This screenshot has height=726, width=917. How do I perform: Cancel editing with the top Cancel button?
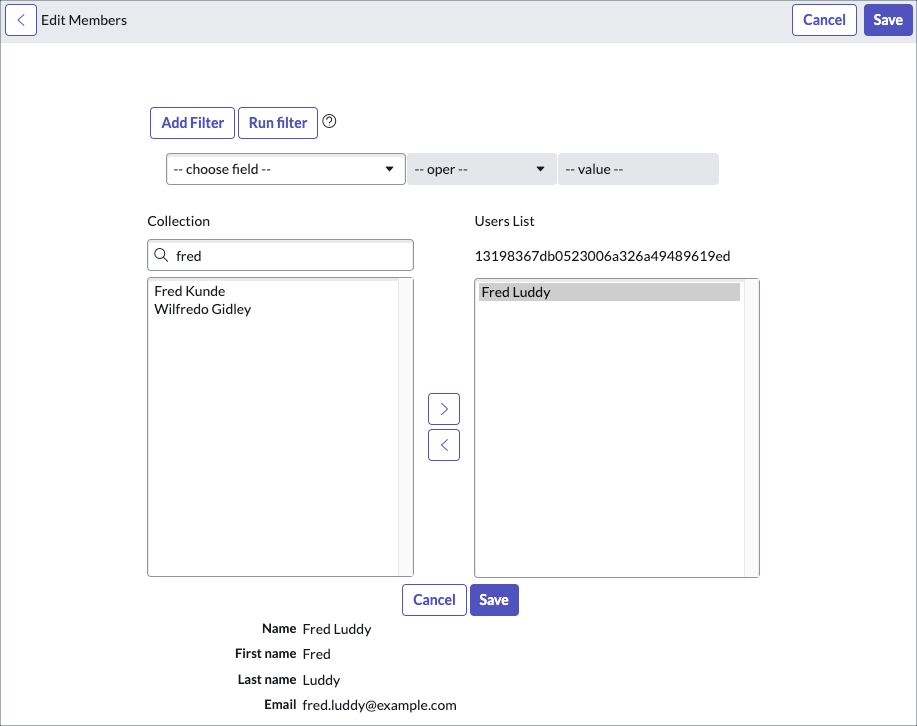823,19
